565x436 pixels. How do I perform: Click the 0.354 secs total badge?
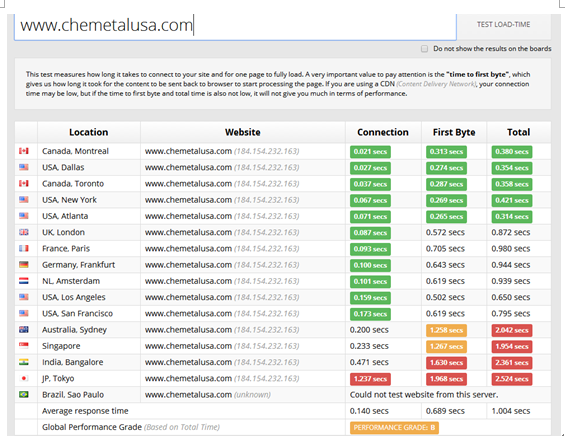tap(512, 168)
